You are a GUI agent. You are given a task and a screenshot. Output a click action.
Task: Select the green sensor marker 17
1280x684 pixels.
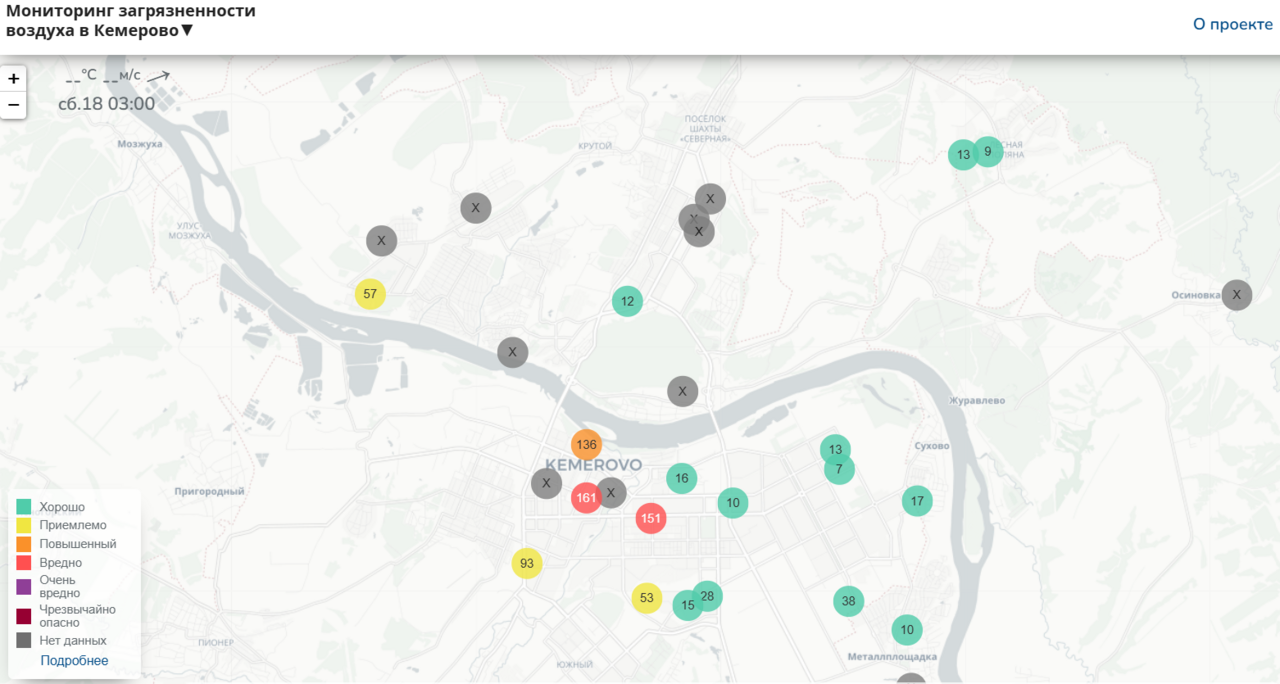click(x=917, y=501)
